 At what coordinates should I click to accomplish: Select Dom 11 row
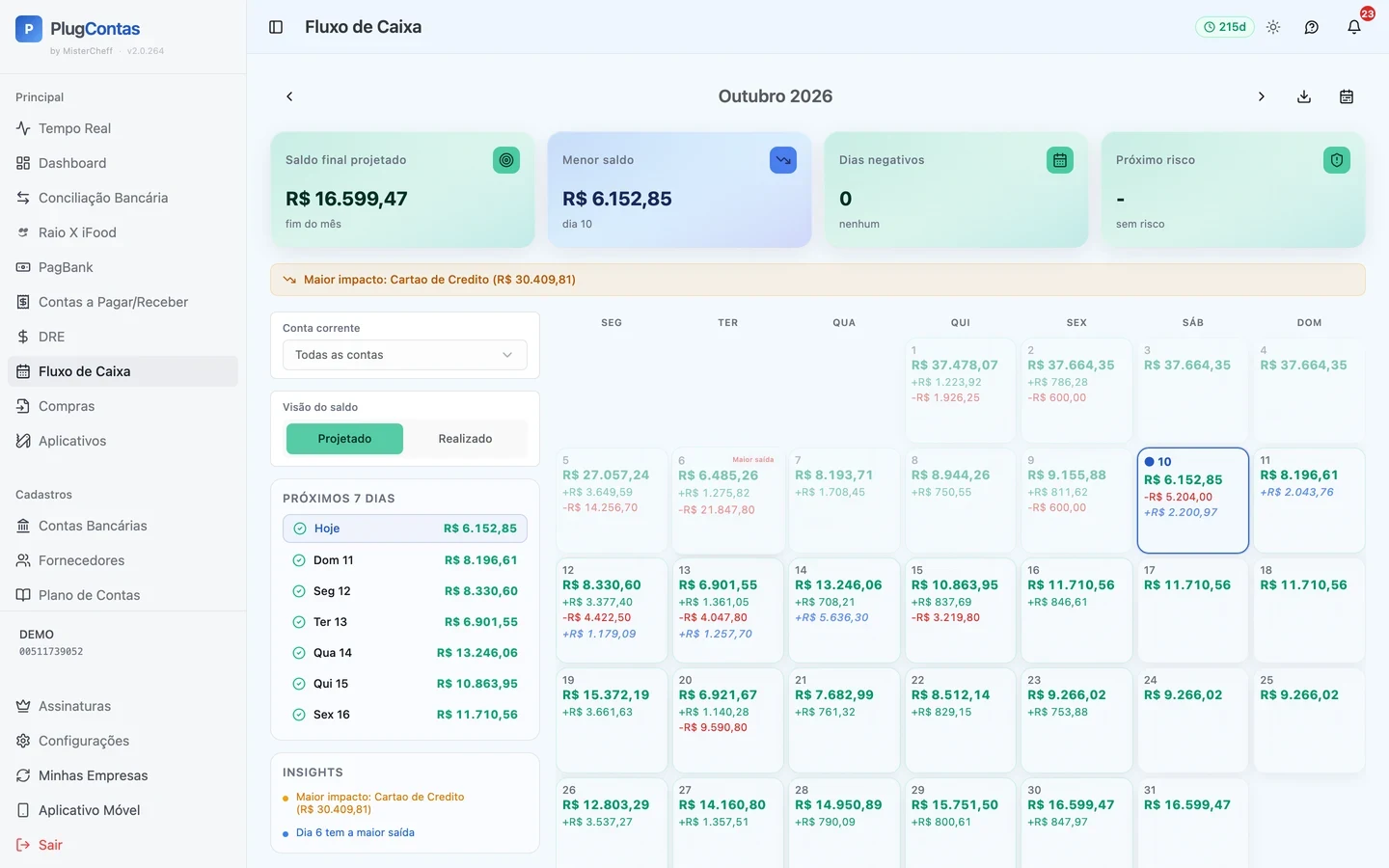click(x=405, y=560)
